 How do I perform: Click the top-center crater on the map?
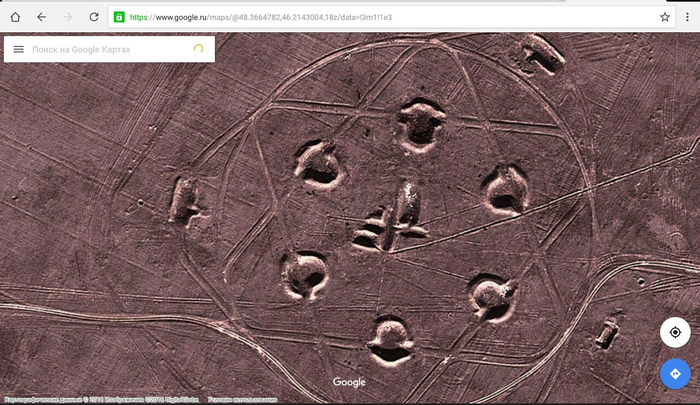(x=421, y=125)
